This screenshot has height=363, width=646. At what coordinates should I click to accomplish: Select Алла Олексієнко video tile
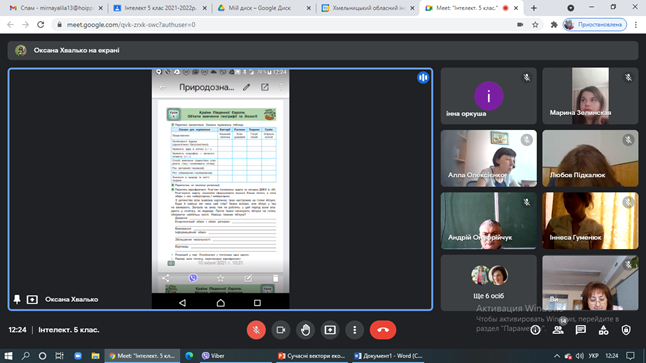489,158
